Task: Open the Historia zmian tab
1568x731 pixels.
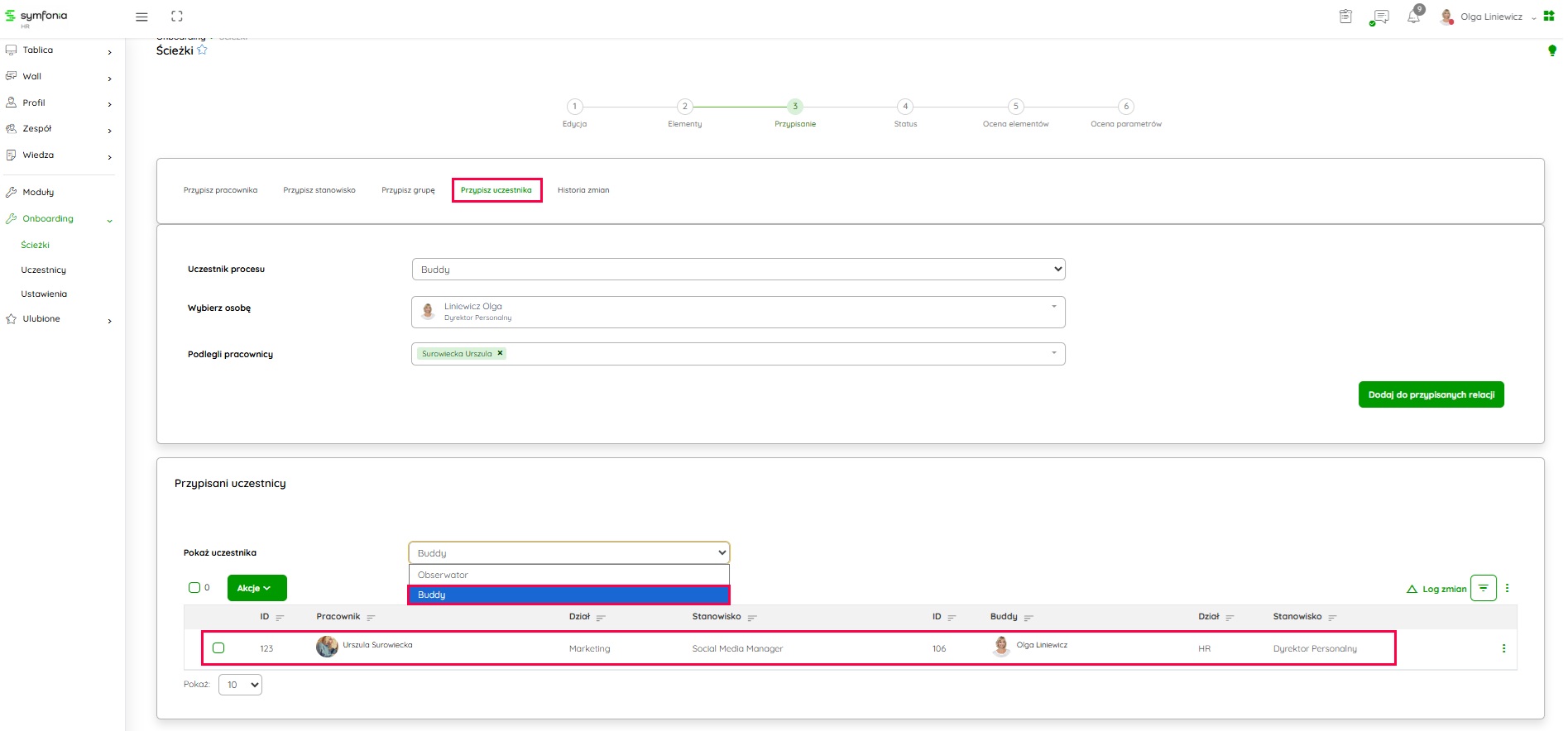Action: [x=583, y=190]
